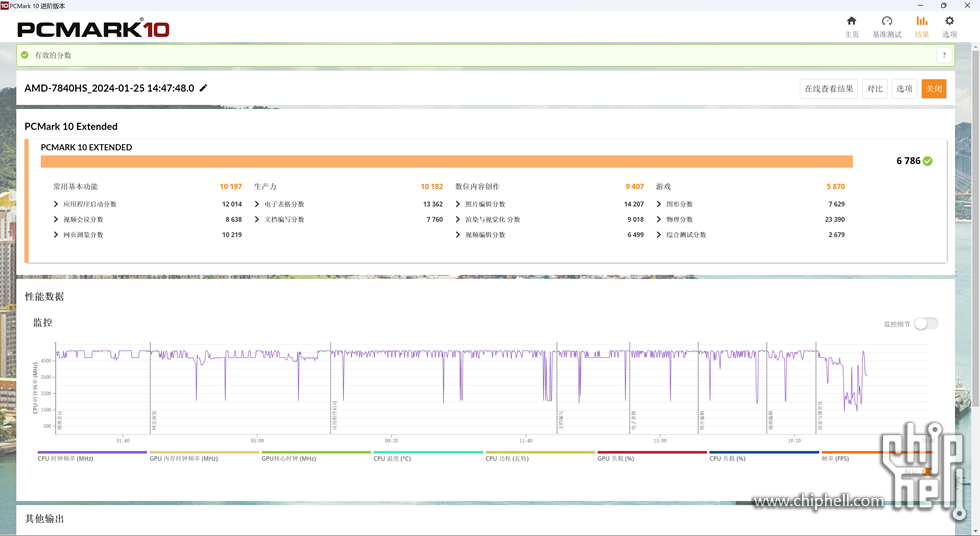Image resolution: width=980 pixels, height=536 pixels.
Task: Select CPU 负载 (%) legend swatch
Action: click(x=764, y=452)
